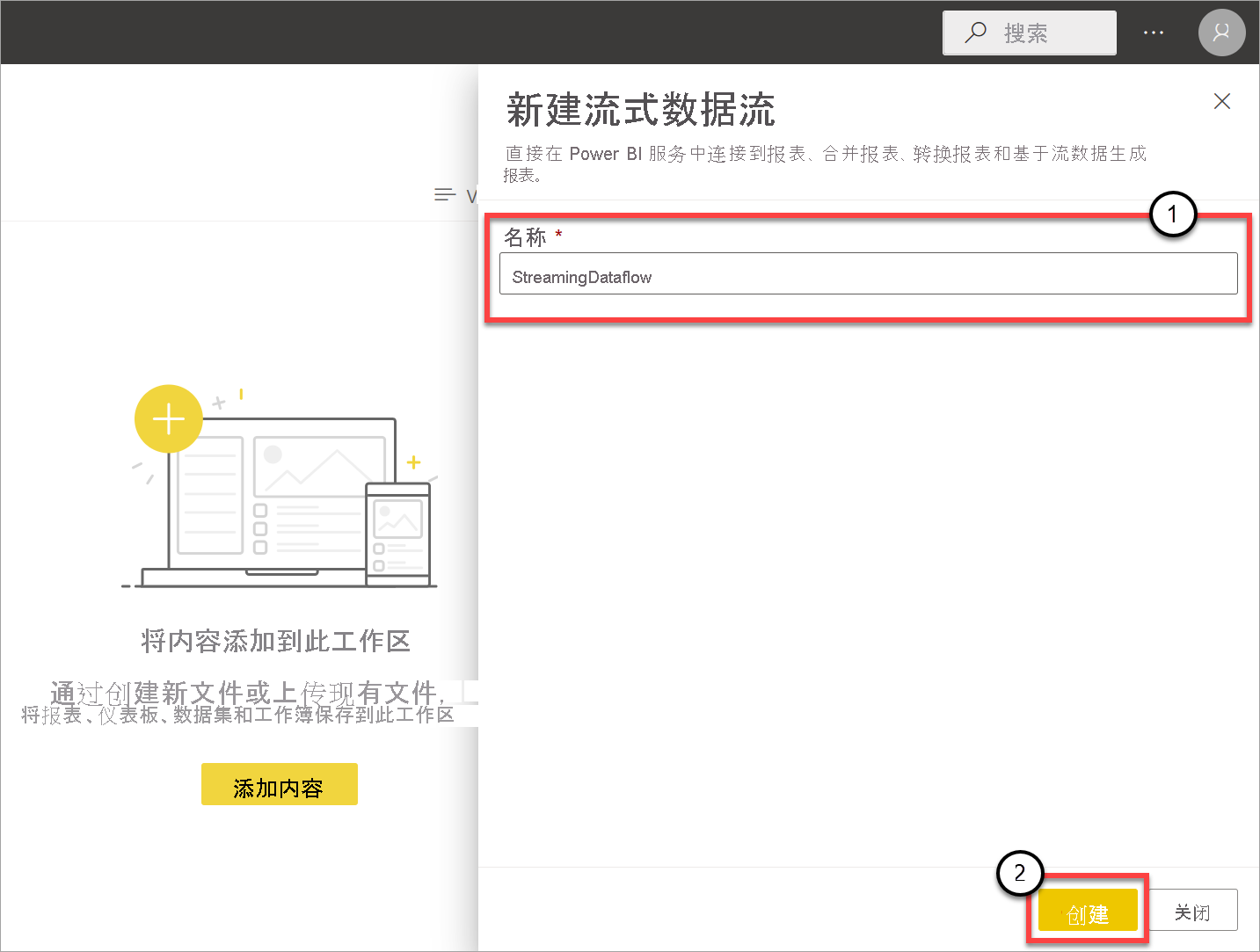Click the yellow plus circle illustration
Viewport: 1260px width, 952px height.
(168, 419)
